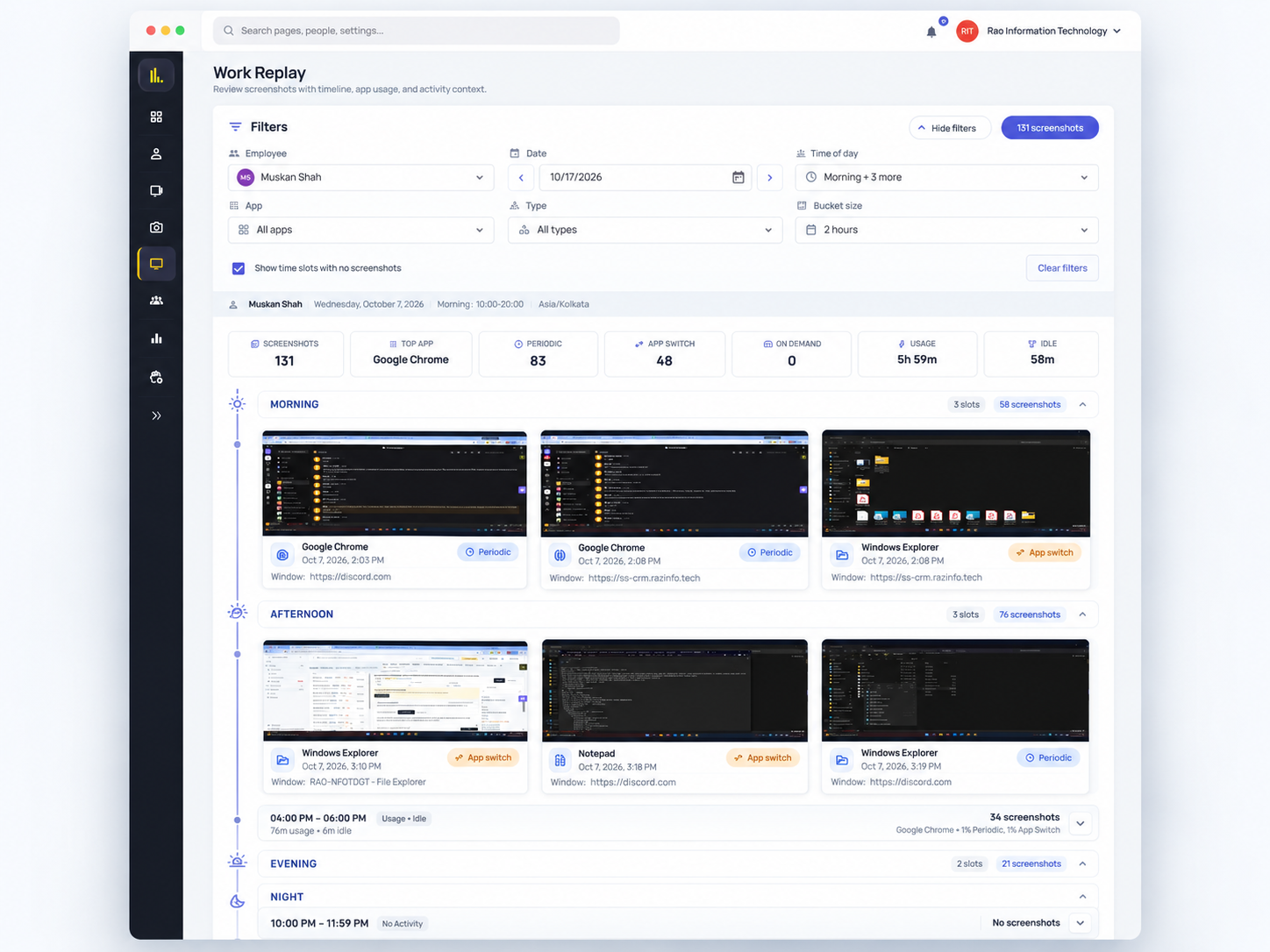
Task: Click the 131 screenshots button
Action: [1050, 128]
